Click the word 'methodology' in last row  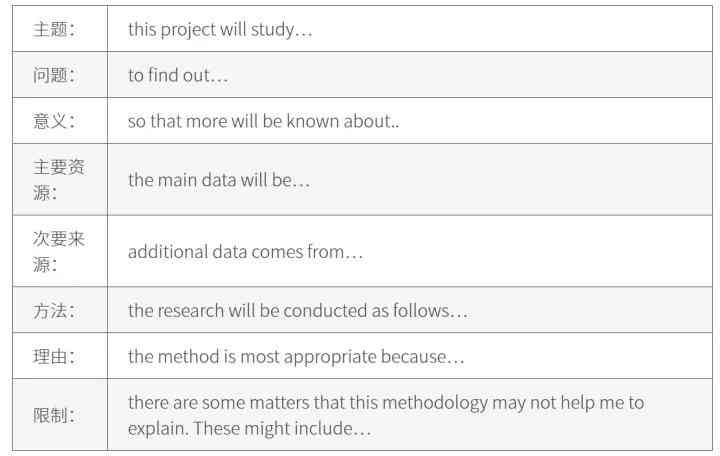tap(435, 403)
